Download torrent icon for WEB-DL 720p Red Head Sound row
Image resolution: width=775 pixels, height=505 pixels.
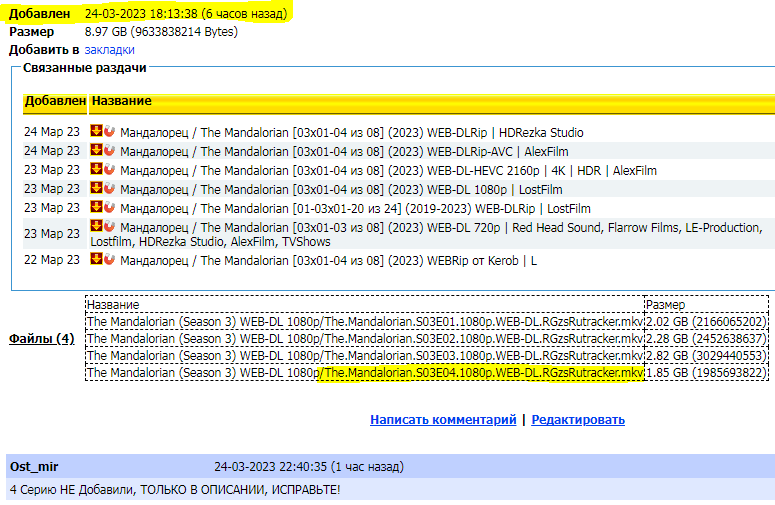tap(96, 226)
